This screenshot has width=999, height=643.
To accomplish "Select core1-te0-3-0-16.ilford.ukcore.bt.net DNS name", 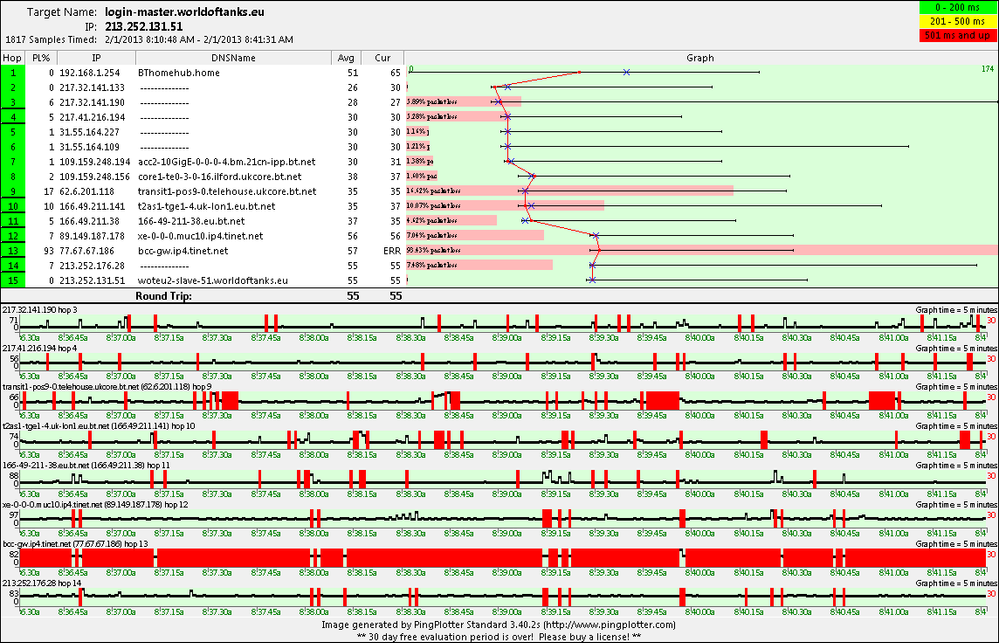I will [220, 177].
